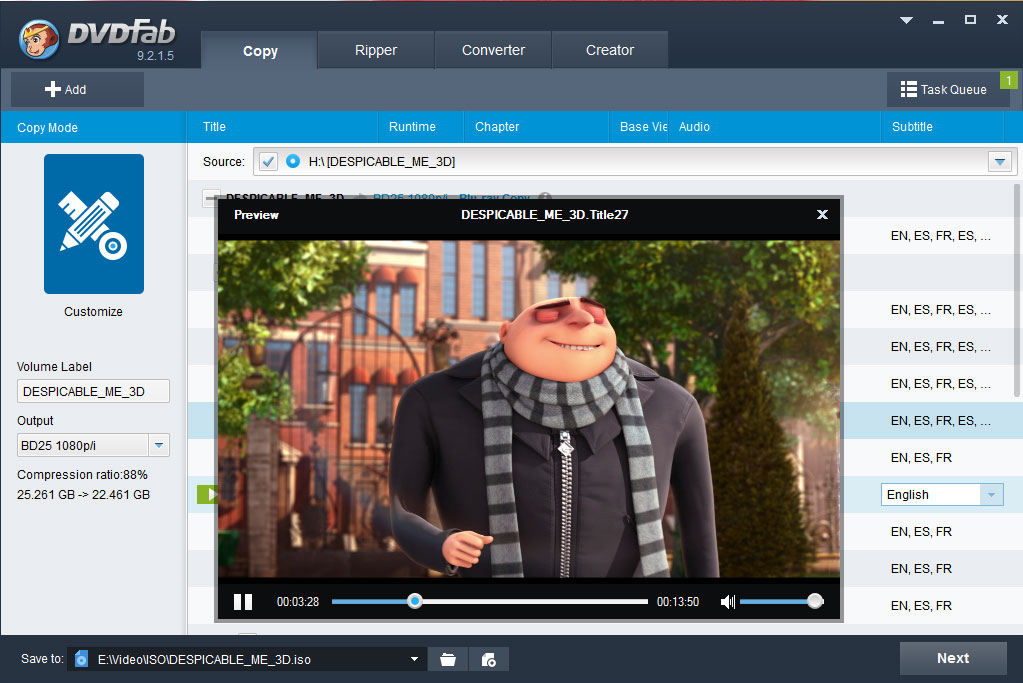Click the Gru video preview frame

[528, 409]
